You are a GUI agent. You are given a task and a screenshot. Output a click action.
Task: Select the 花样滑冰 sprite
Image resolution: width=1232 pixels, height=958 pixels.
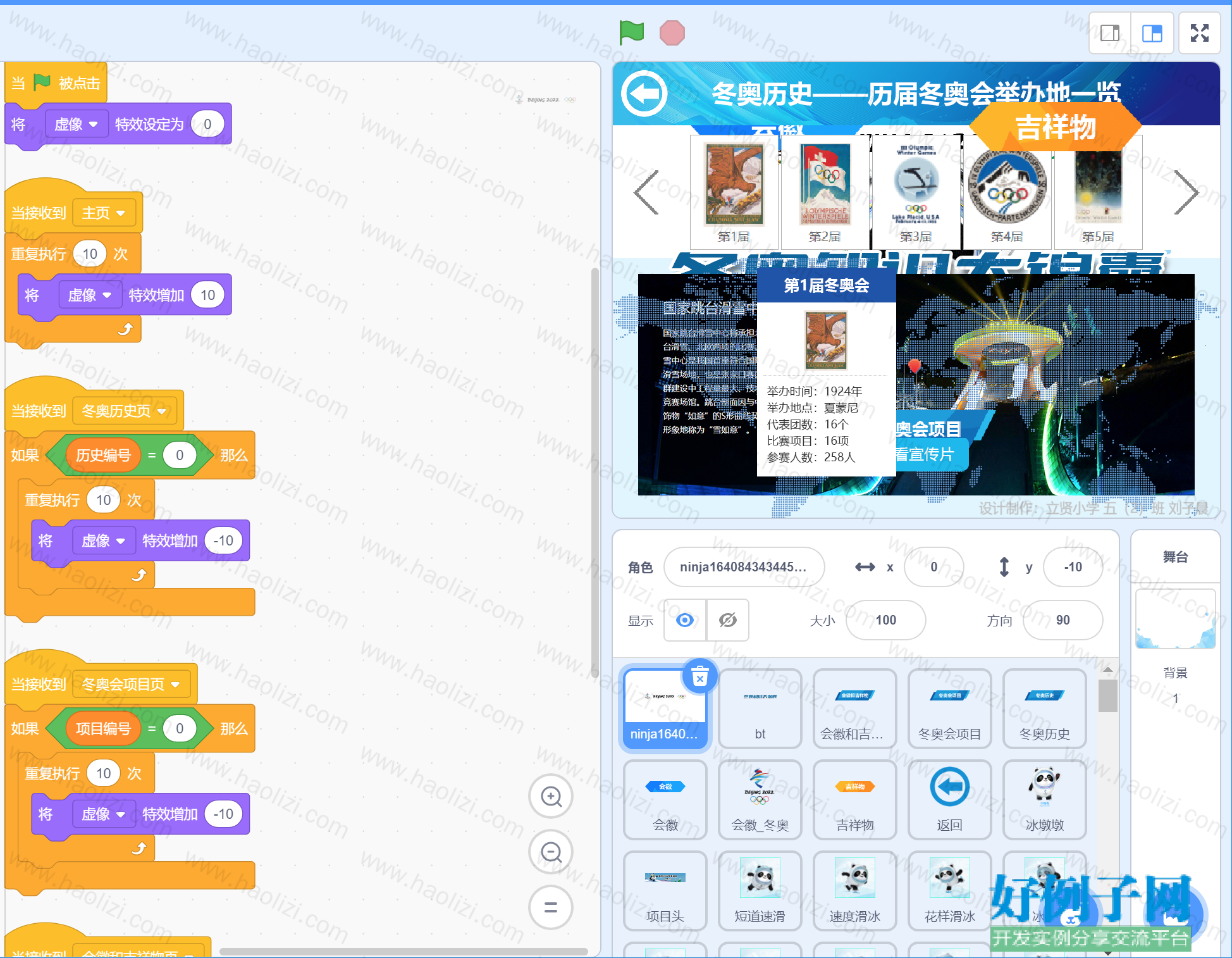(x=949, y=891)
